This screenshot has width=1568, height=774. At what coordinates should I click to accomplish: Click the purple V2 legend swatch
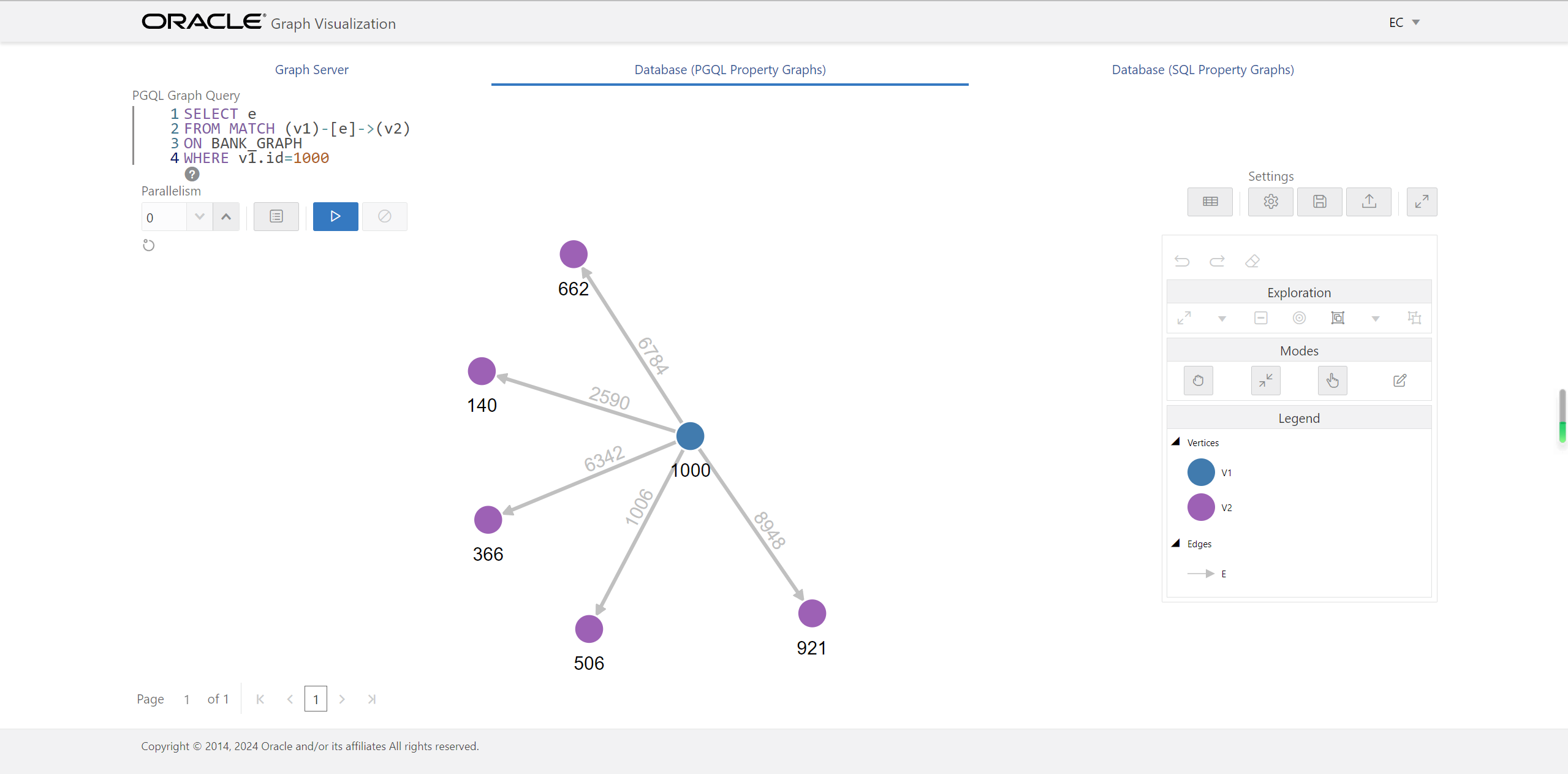click(1200, 507)
